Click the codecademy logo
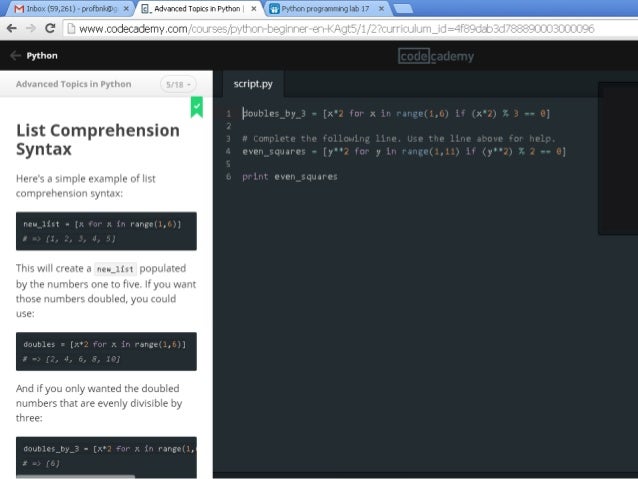 tap(436, 56)
